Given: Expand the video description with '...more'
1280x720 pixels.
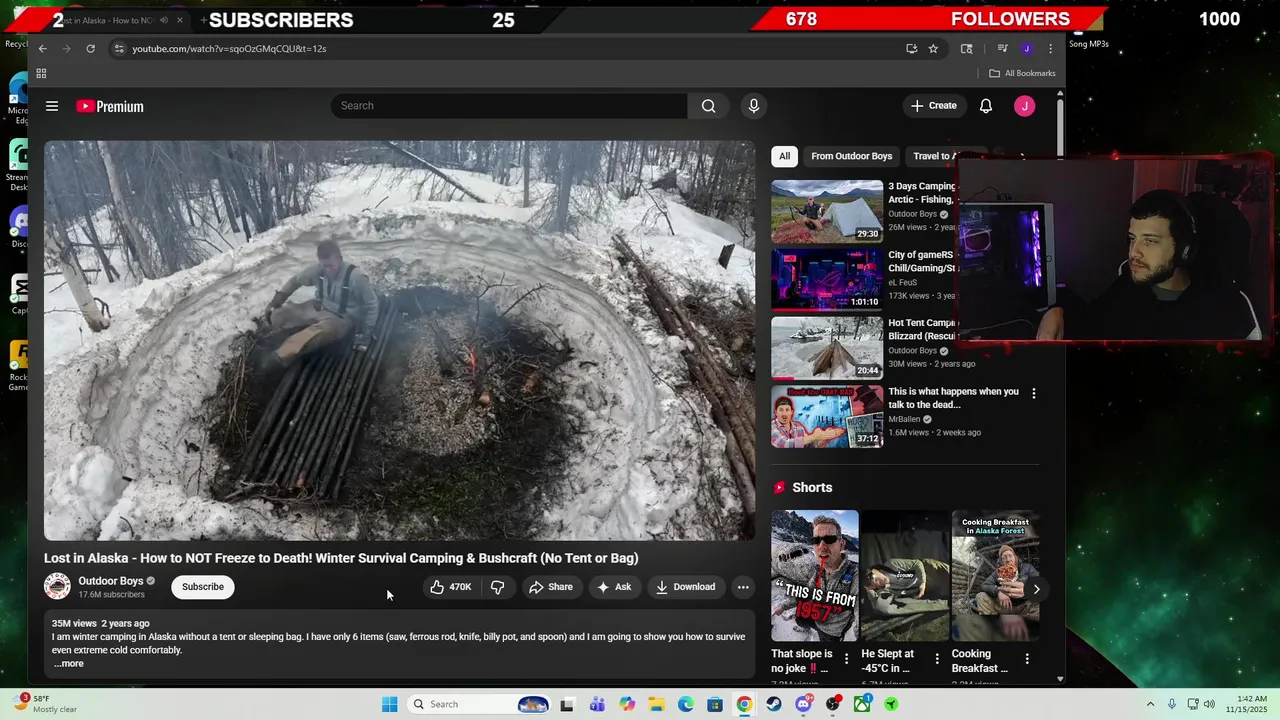Looking at the screenshot, I should [69, 664].
